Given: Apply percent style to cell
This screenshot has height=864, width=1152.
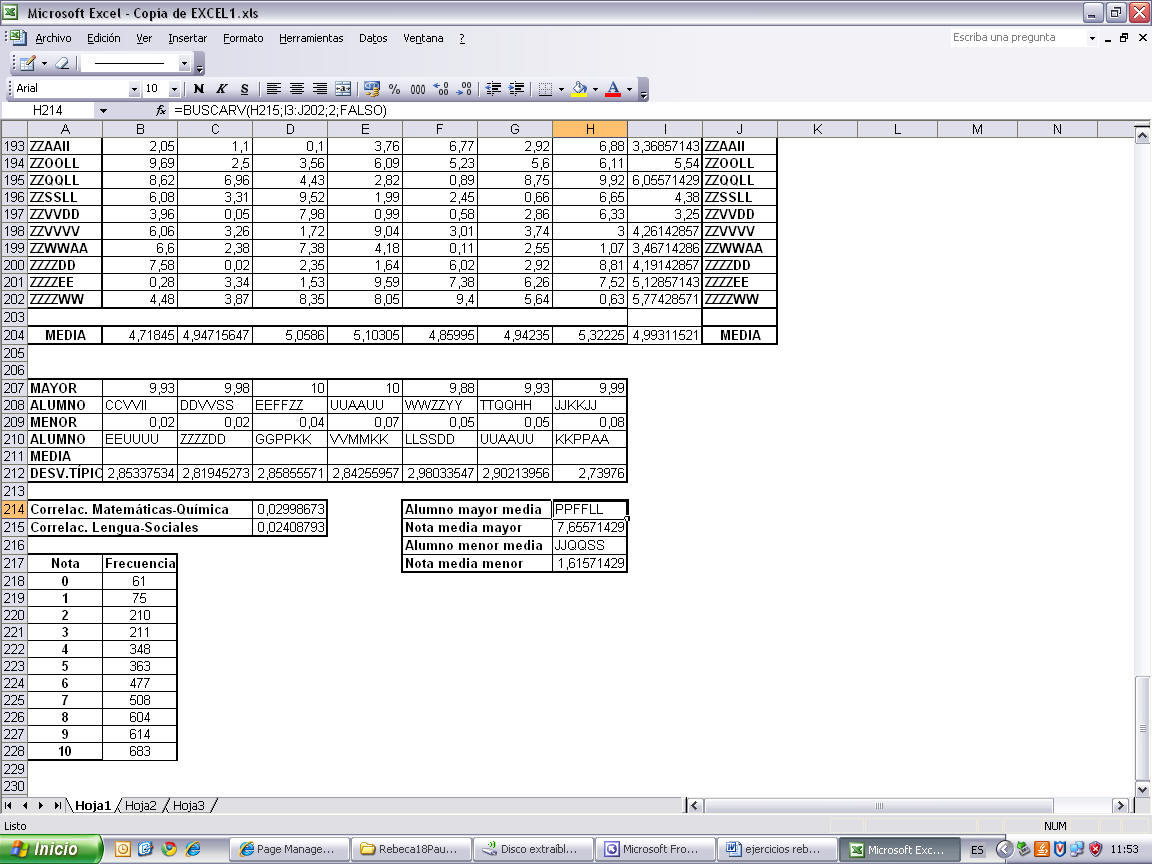Looking at the screenshot, I should pyautogui.click(x=394, y=89).
